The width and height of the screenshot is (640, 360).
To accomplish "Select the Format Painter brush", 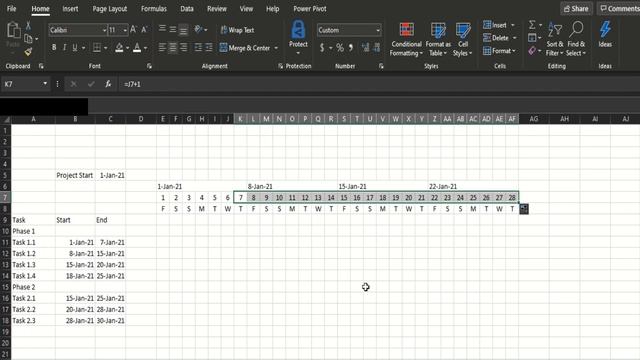I will 28,52.
